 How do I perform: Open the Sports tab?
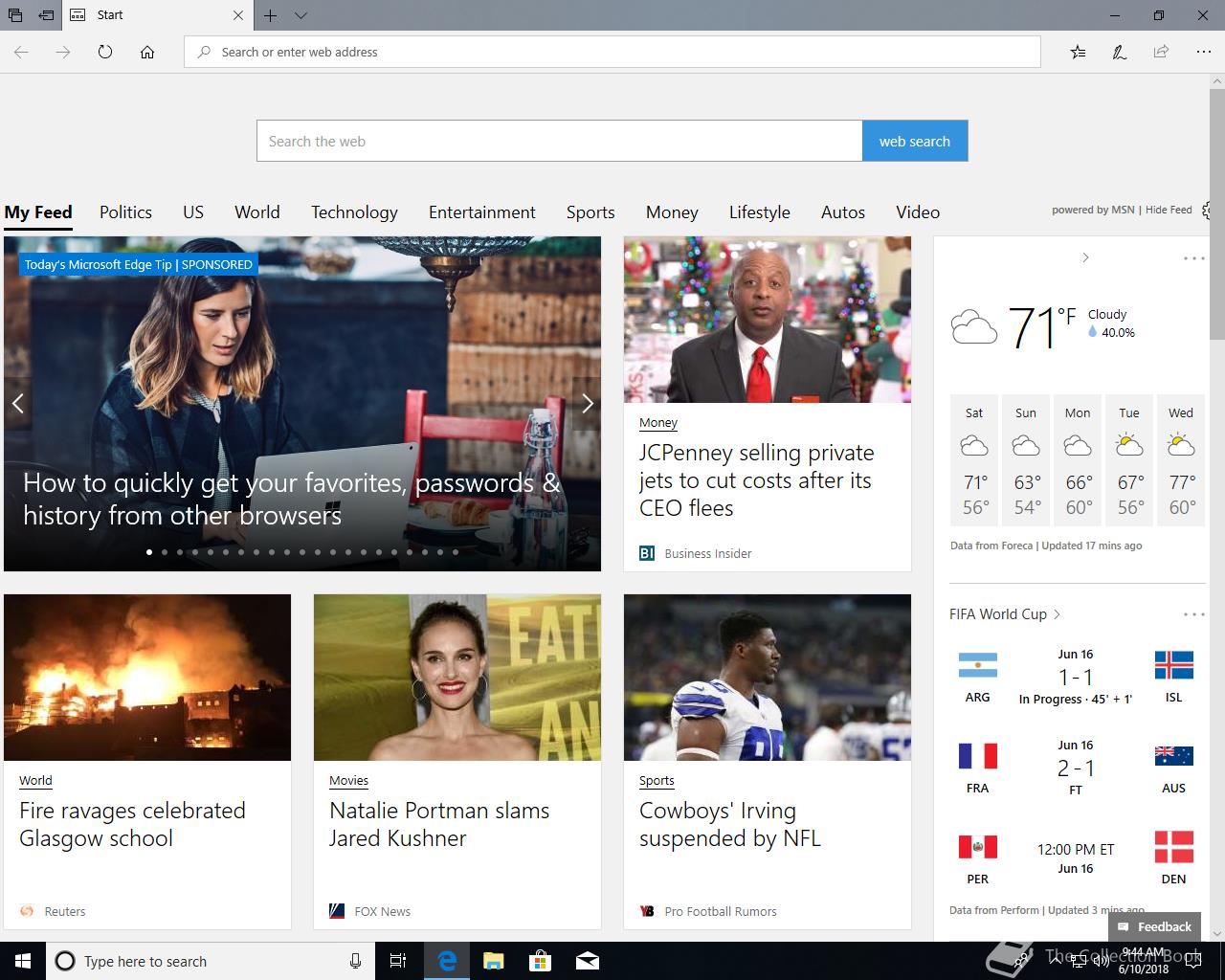(x=590, y=212)
